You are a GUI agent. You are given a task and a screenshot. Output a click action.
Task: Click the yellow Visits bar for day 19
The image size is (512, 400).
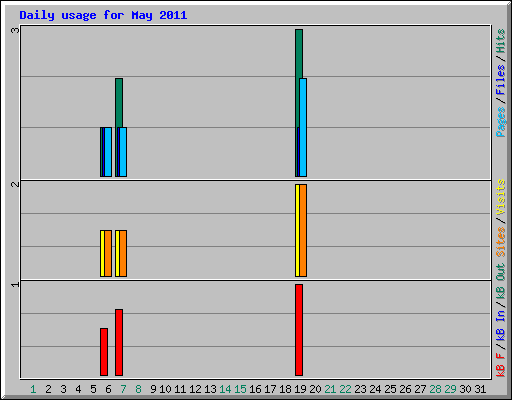(297, 230)
